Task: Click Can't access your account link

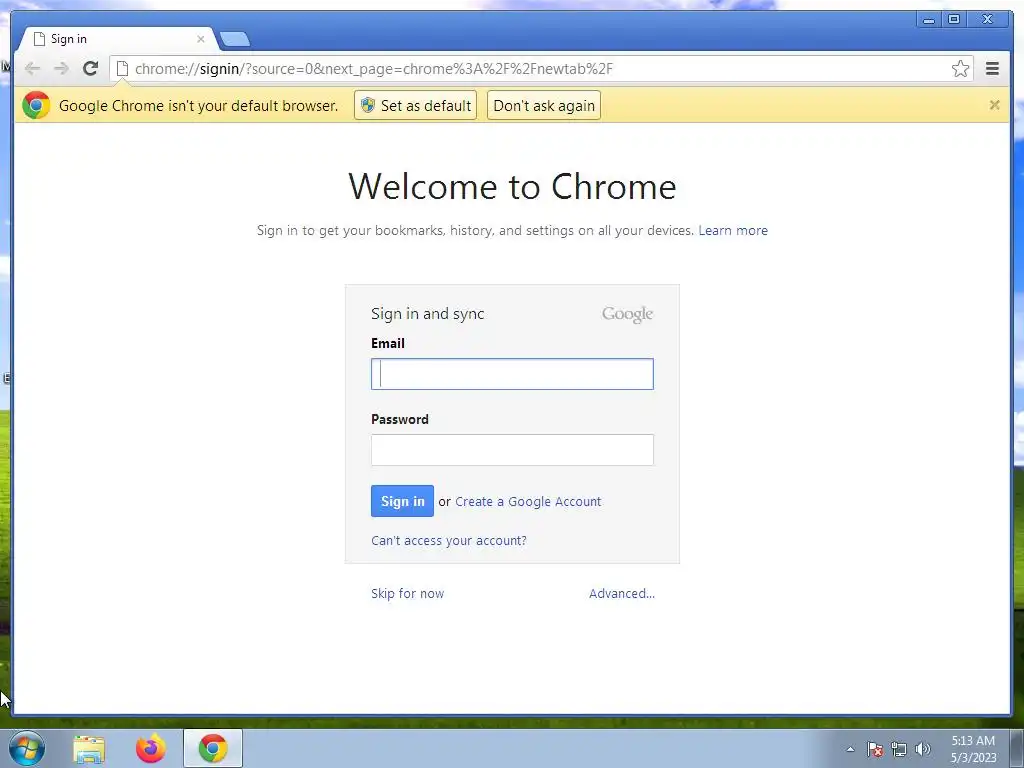Action: click(x=449, y=541)
